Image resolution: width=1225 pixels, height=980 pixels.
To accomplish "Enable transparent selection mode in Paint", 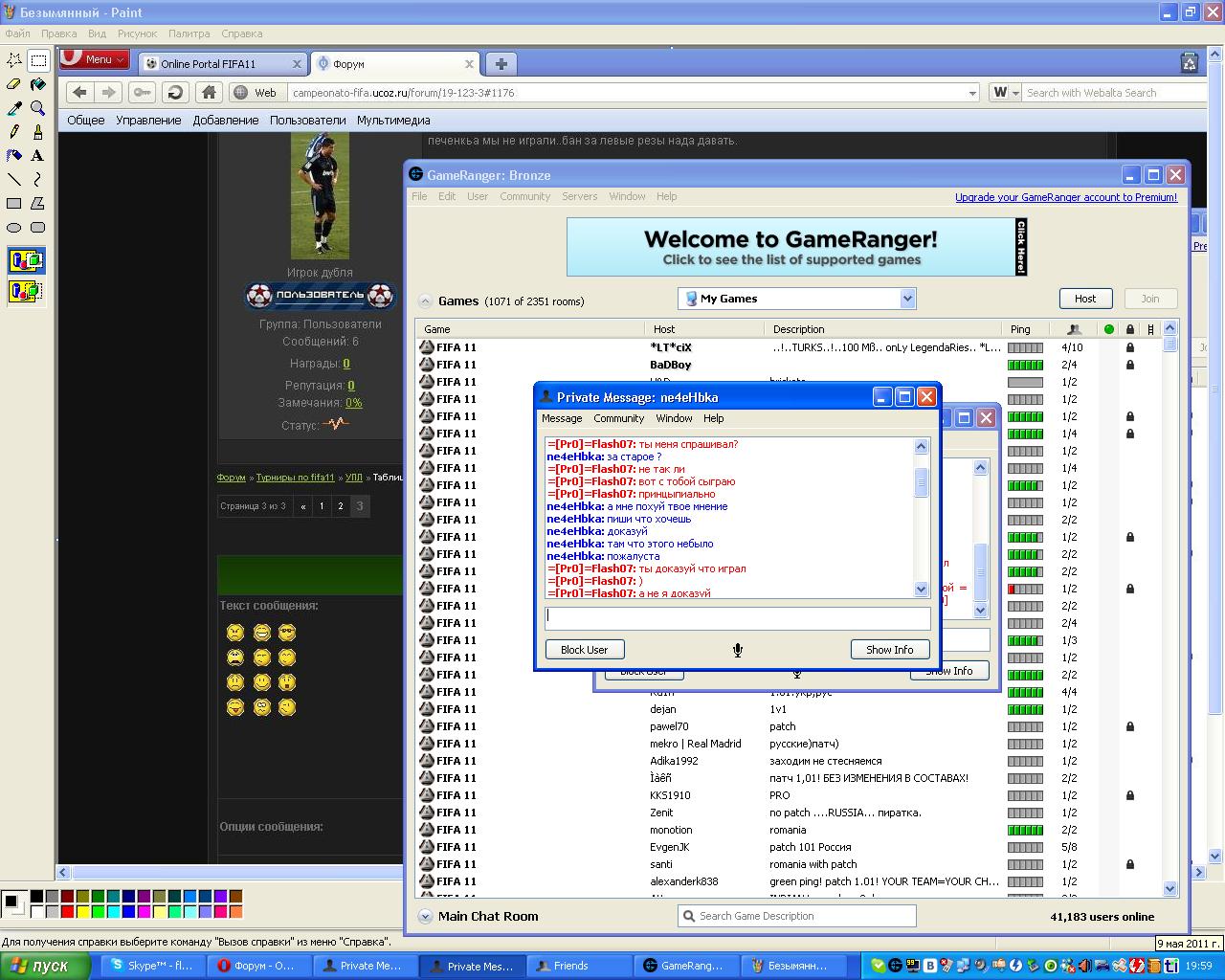I will (x=27, y=291).
